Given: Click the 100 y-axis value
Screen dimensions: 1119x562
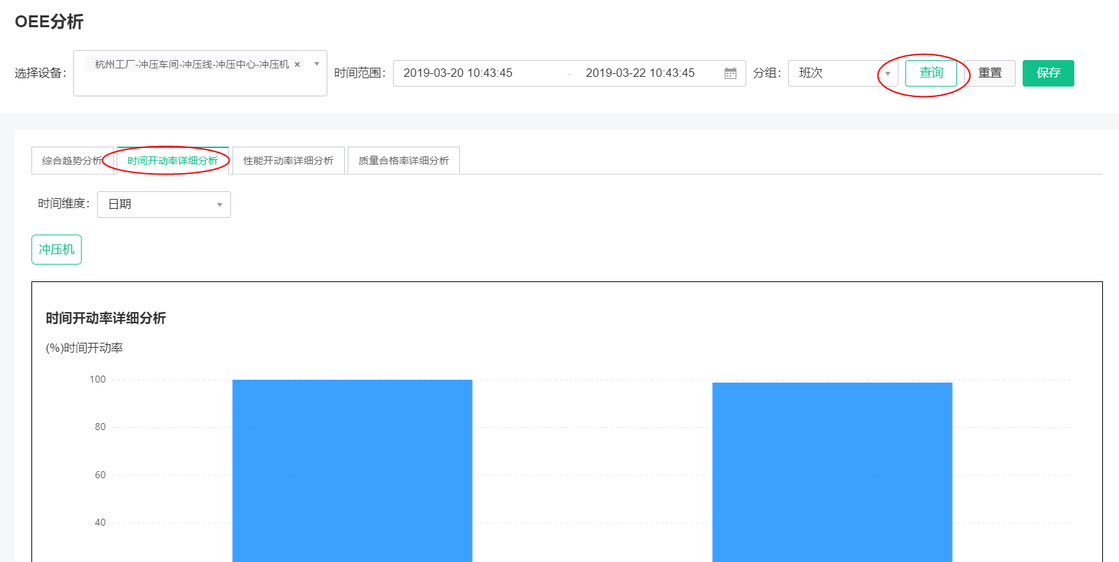Looking at the screenshot, I should click(98, 380).
